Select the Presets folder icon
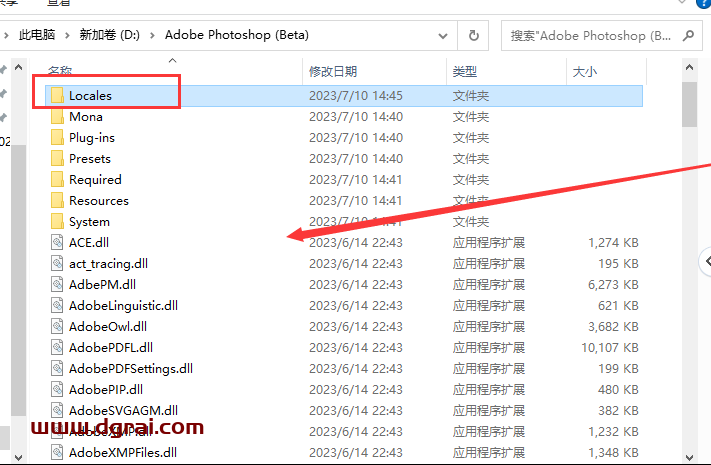 (x=57, y=158)
